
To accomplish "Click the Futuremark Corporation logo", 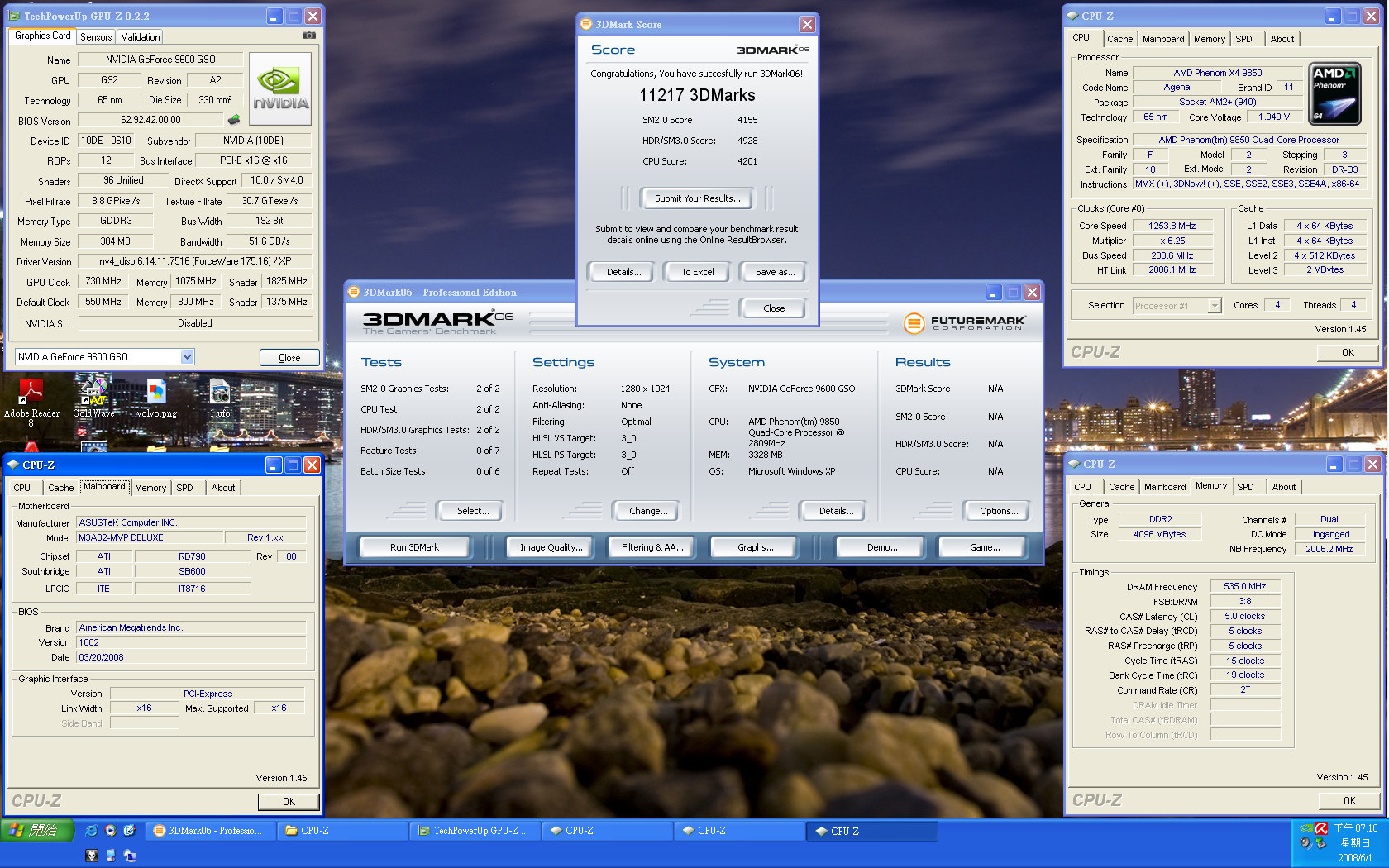I will (x=964, y=323).
